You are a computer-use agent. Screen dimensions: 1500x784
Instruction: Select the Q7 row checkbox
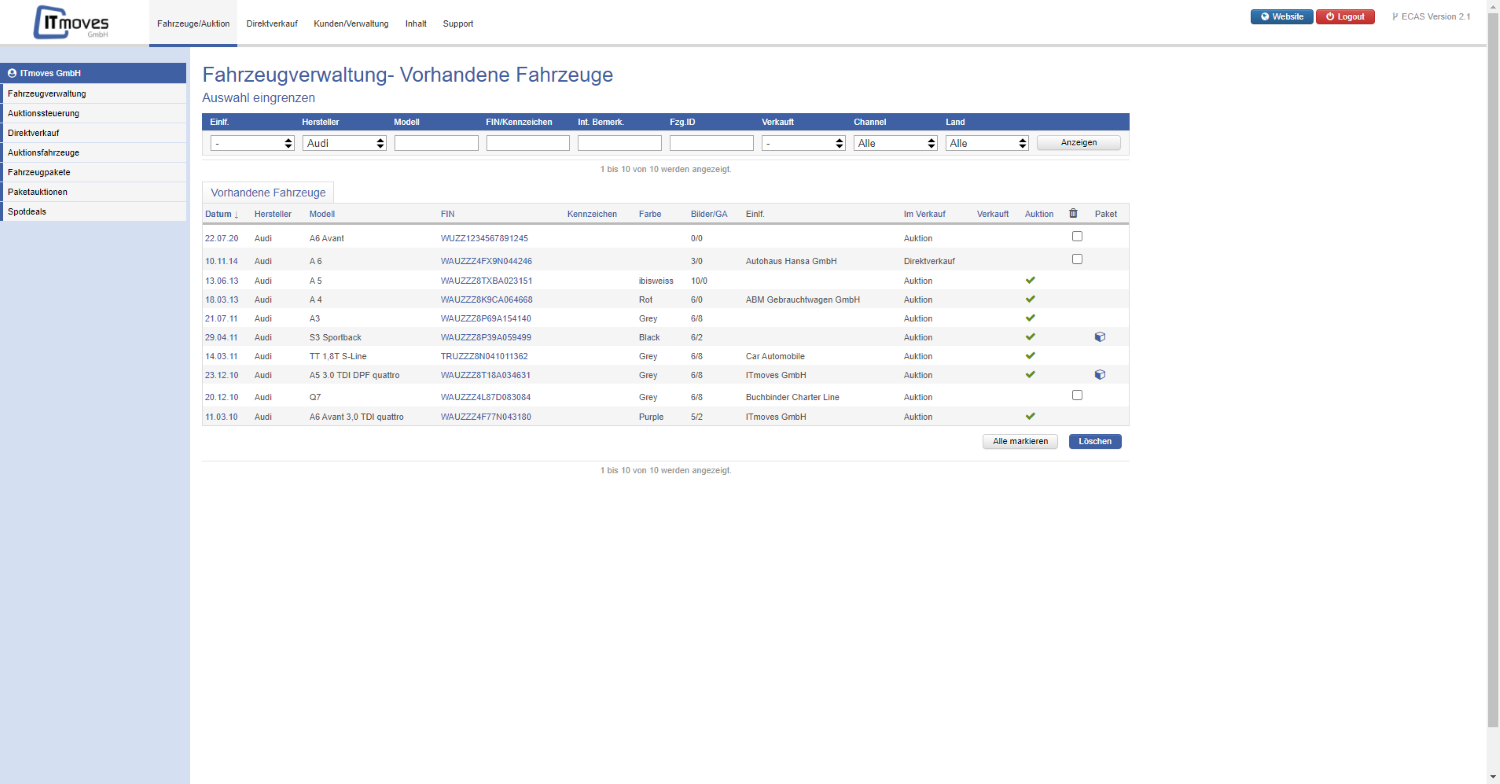[1077, 395]
